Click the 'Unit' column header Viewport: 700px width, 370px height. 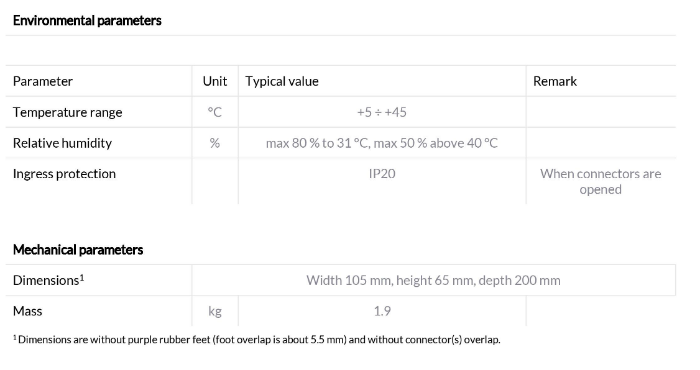[x=215, y=81]
